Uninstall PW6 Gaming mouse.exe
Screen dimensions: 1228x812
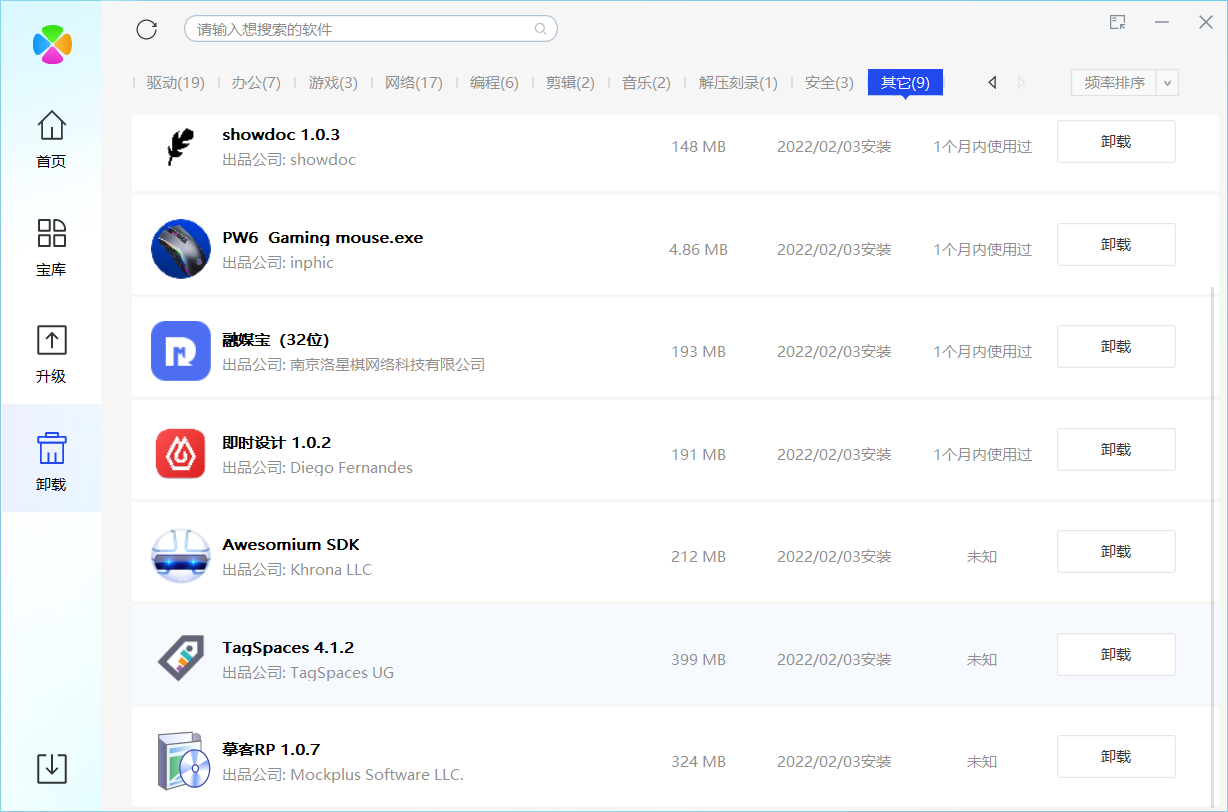pos(1116,244)
